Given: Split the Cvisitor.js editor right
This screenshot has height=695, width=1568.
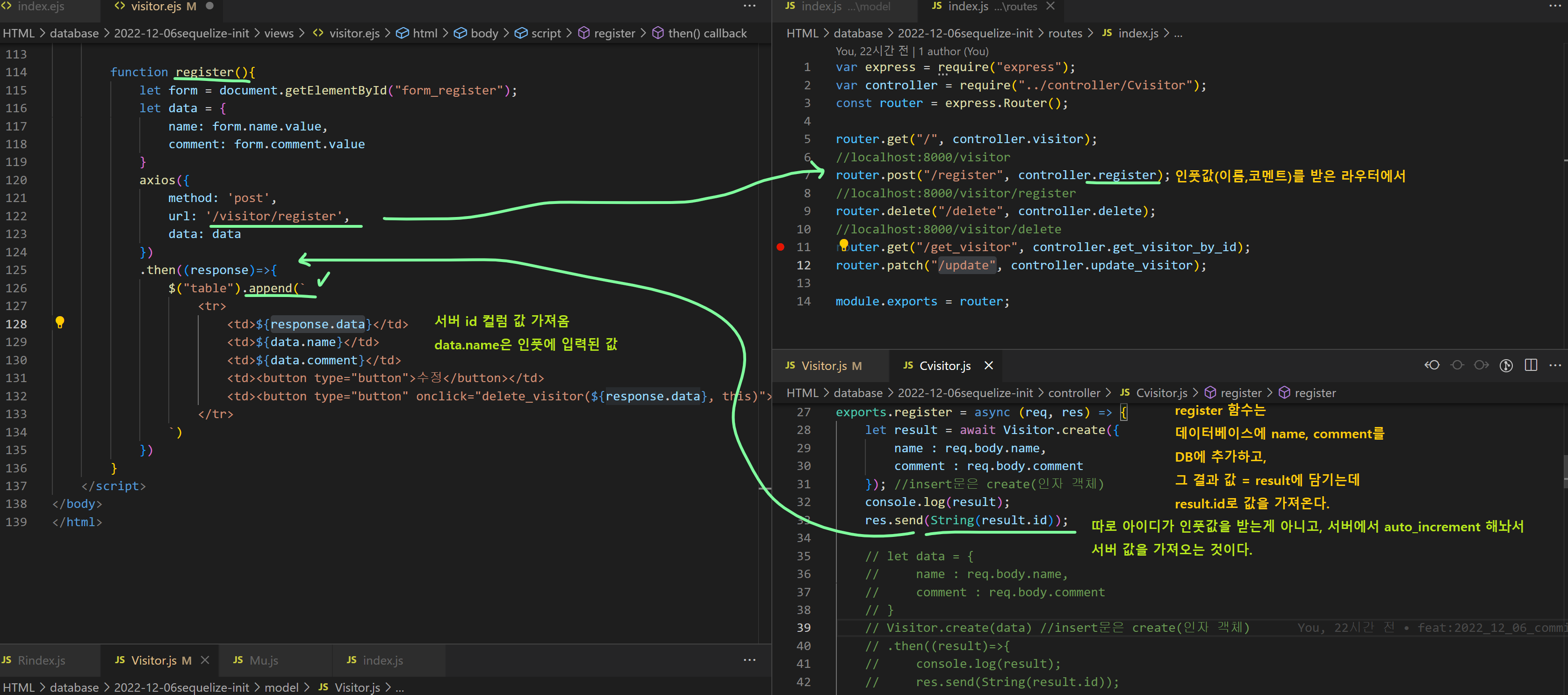Looking at the screenshot, I should coord(1531,365).
